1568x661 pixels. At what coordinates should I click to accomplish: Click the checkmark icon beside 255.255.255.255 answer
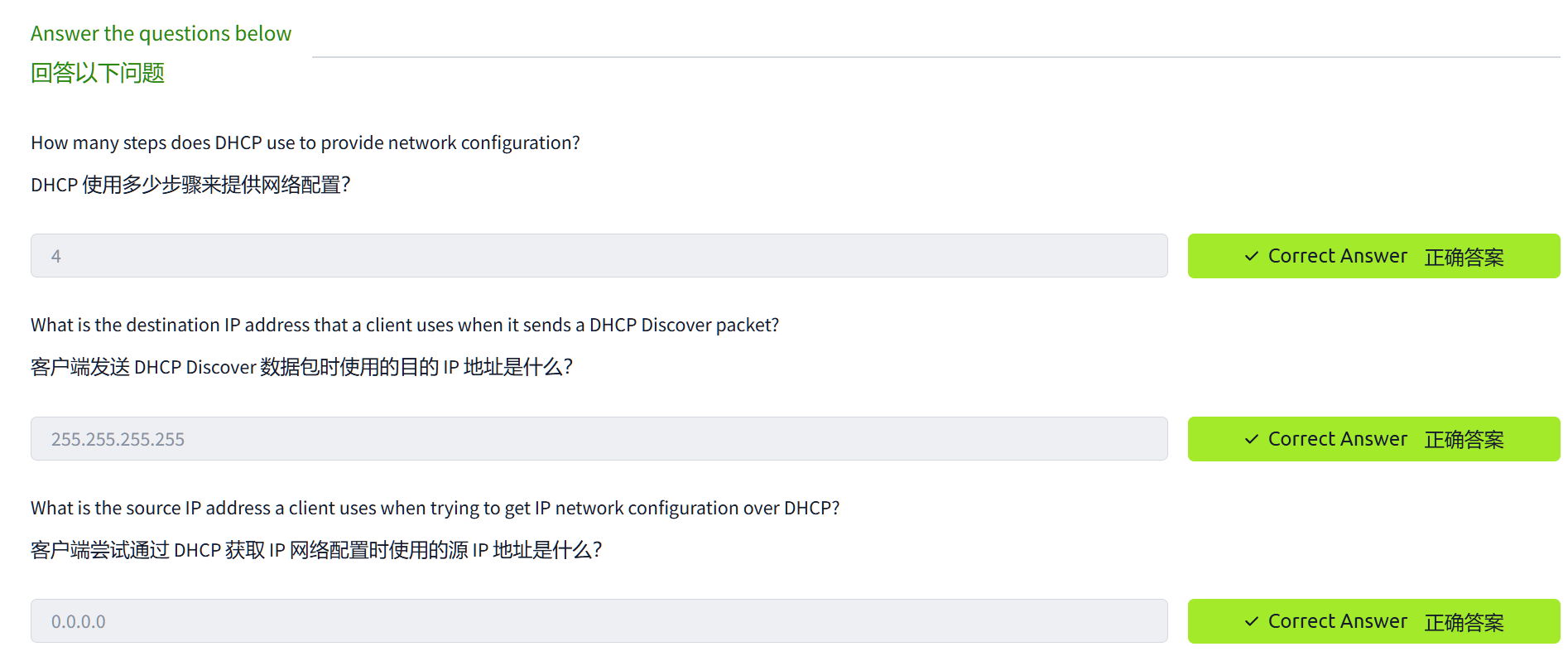tap(1251, 439)
